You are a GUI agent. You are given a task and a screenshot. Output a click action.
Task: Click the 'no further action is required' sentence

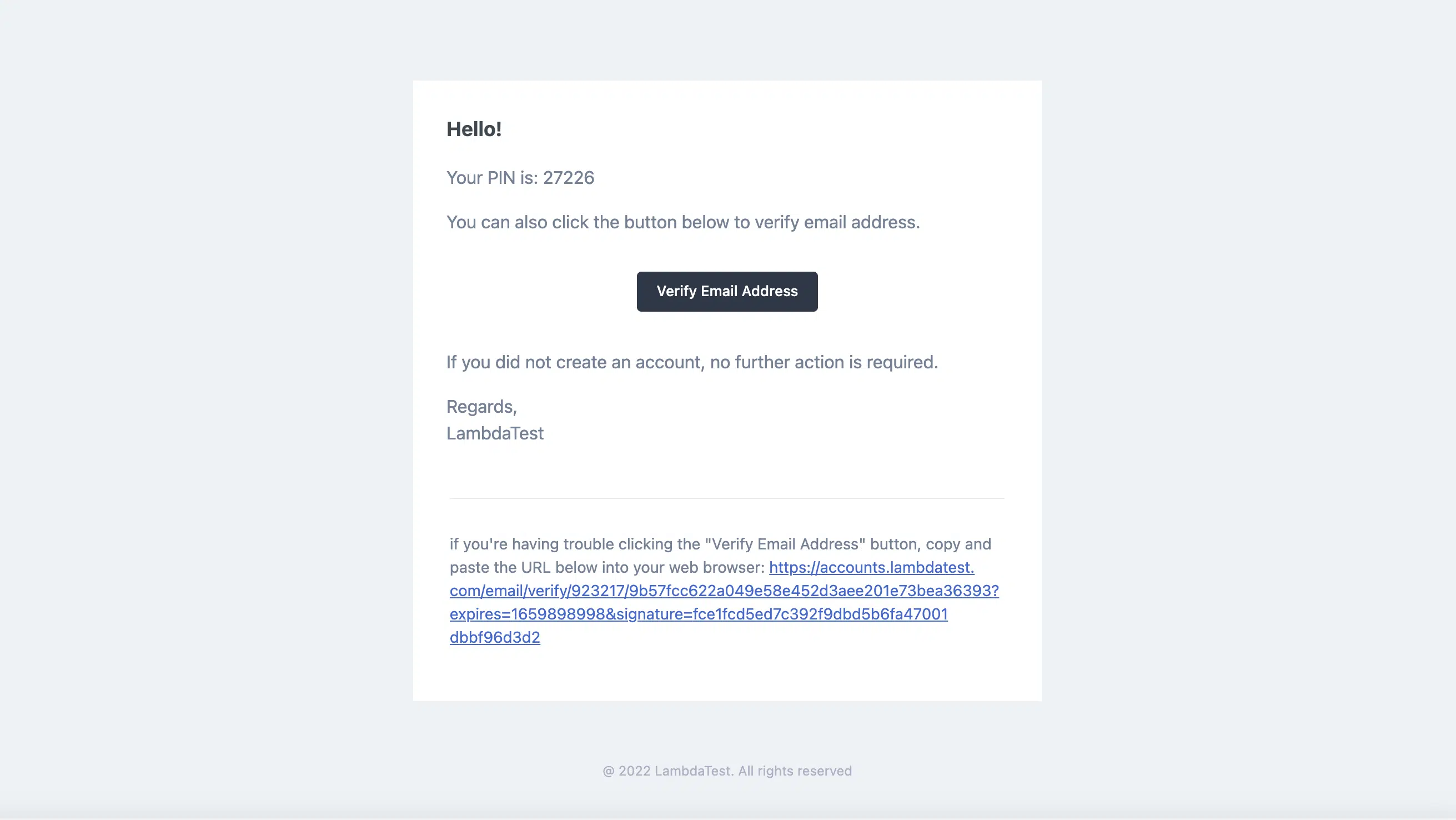pyautogui.click(x=824, y=362)
